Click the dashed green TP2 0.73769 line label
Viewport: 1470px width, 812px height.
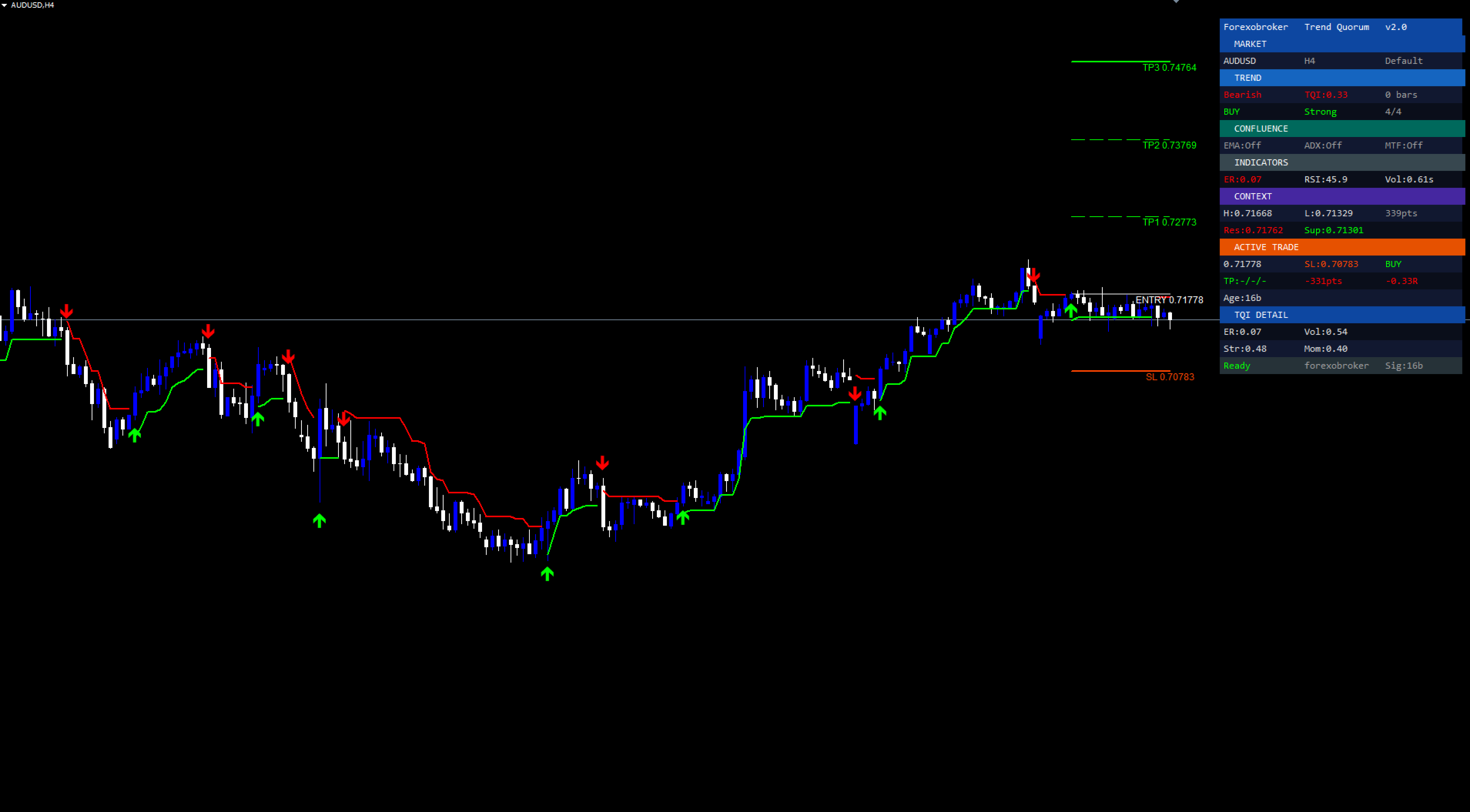[x=1169, y=145]
